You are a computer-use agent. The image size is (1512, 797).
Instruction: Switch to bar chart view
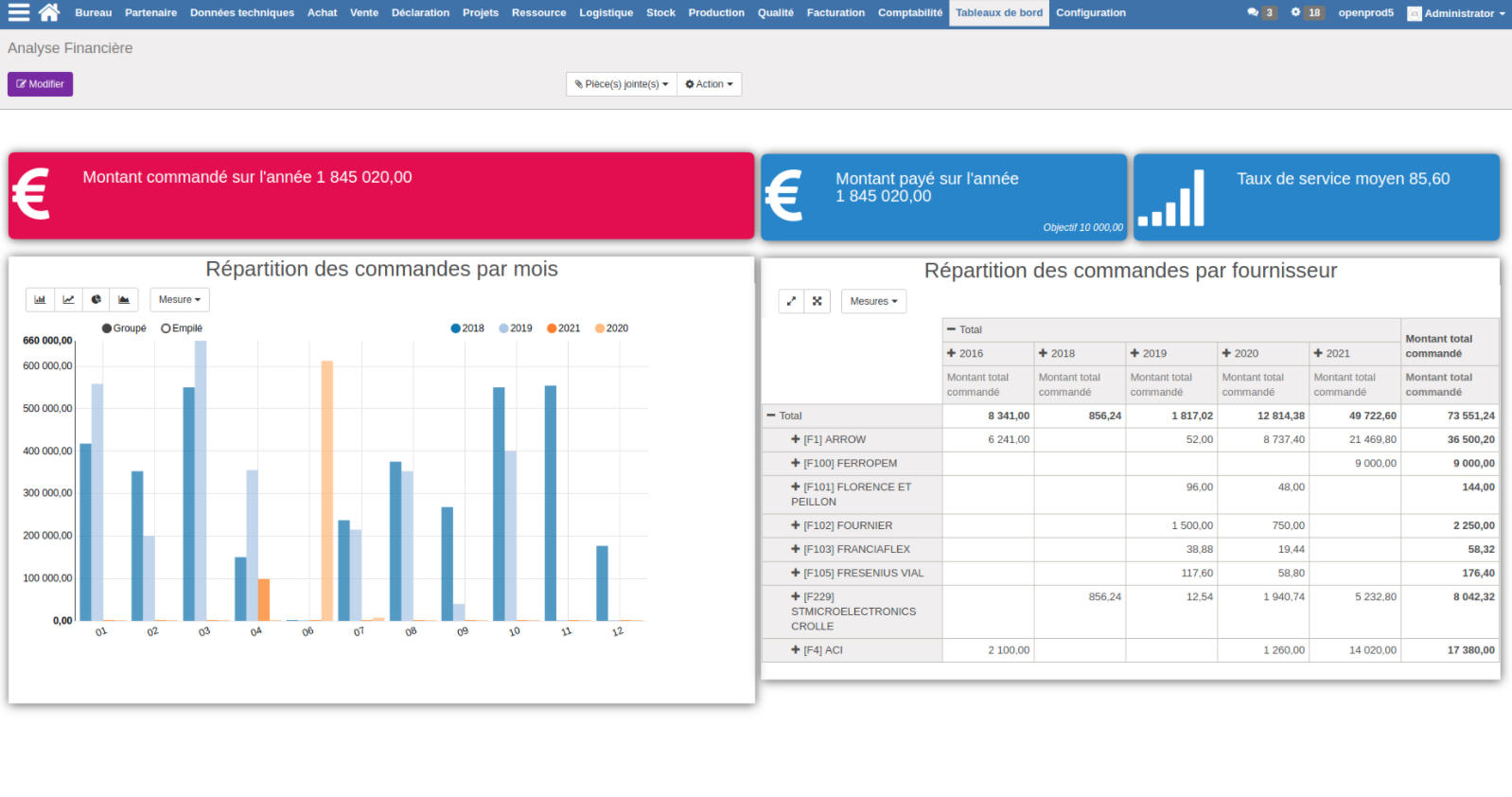click(x=40, y=299)
